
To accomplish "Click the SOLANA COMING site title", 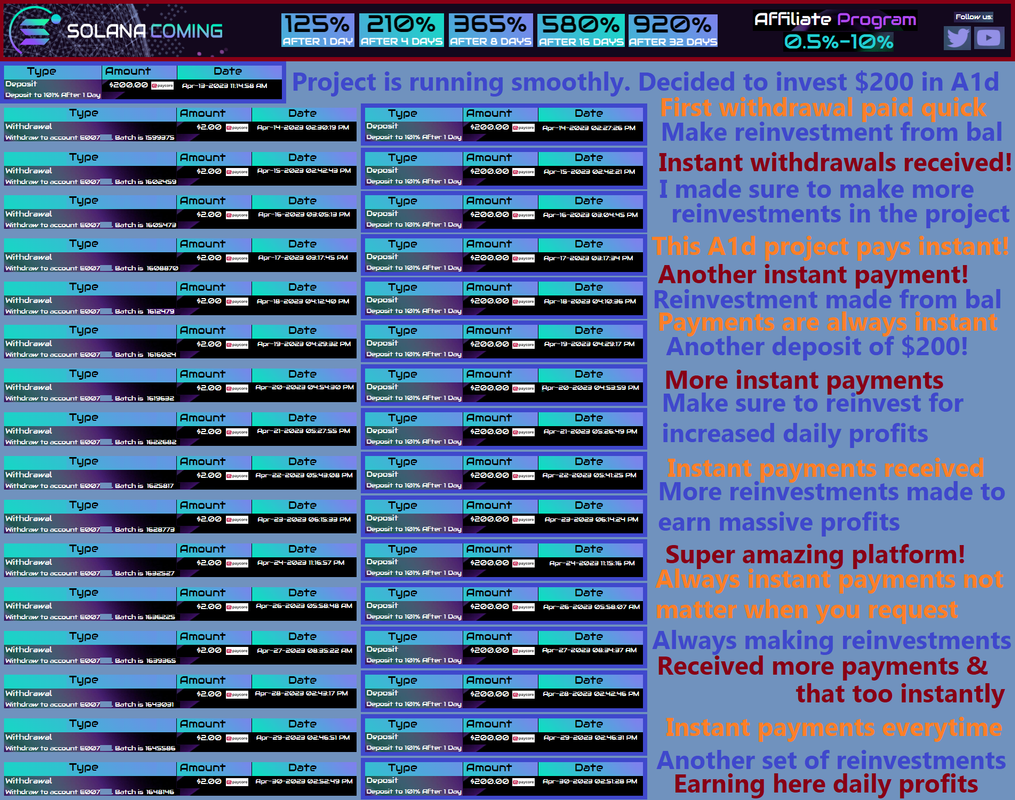I will 145,30.
